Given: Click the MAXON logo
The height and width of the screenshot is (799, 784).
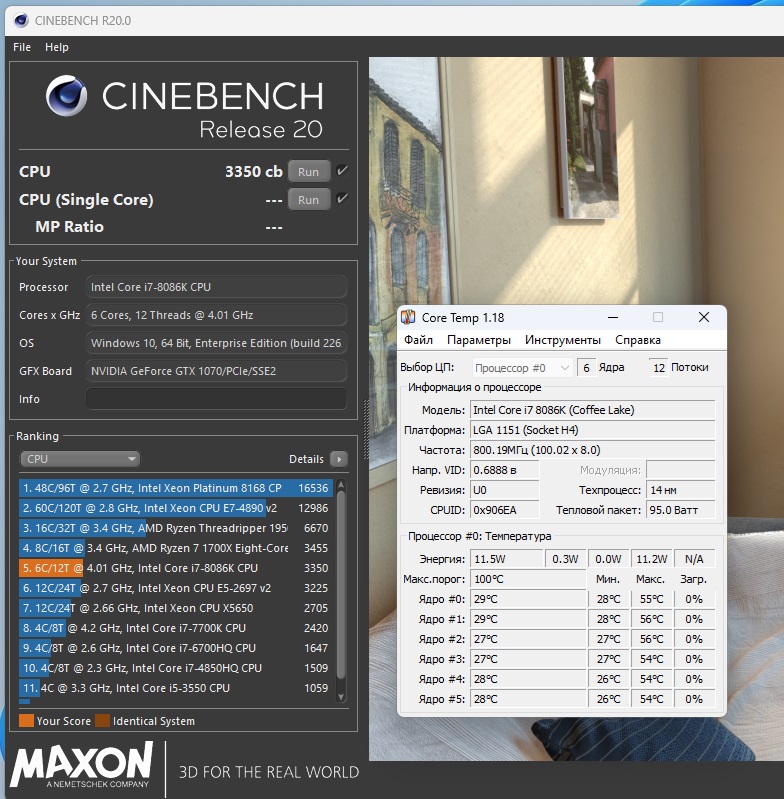Looking at the screenshot, I should pos(82,764).
